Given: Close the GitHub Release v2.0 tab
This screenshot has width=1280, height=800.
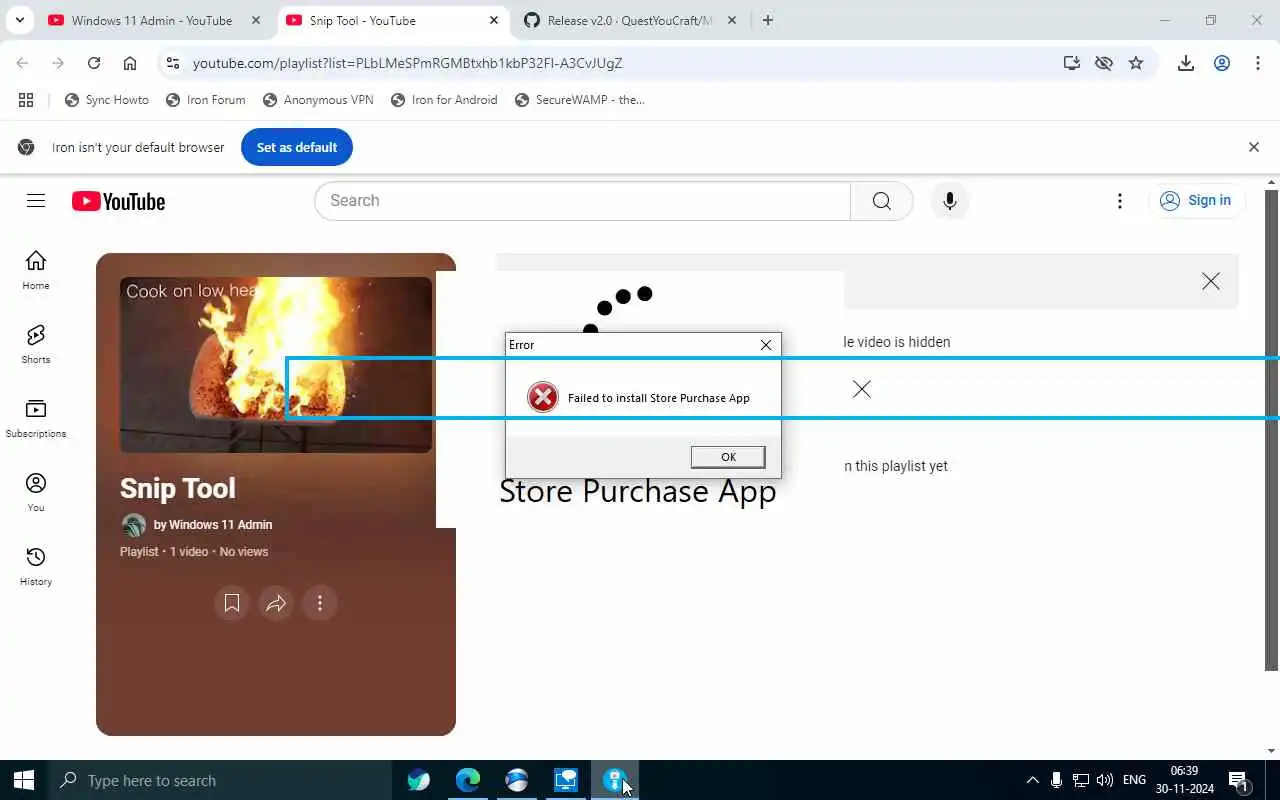Looking at the screenshot, I should tap(732, 20).
